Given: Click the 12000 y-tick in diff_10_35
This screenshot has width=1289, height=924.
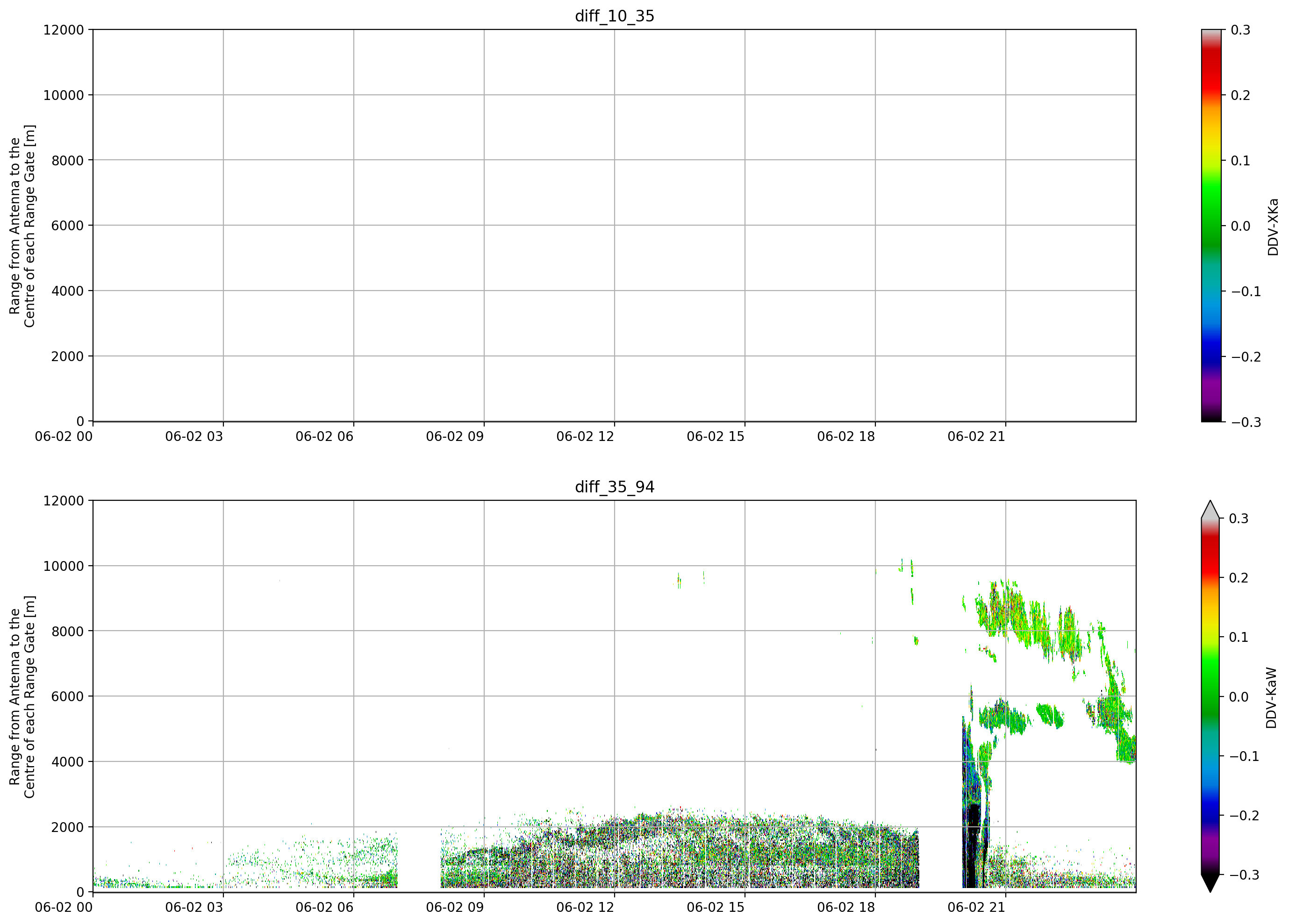Looking at the screenshot, I should pos(64,29).
